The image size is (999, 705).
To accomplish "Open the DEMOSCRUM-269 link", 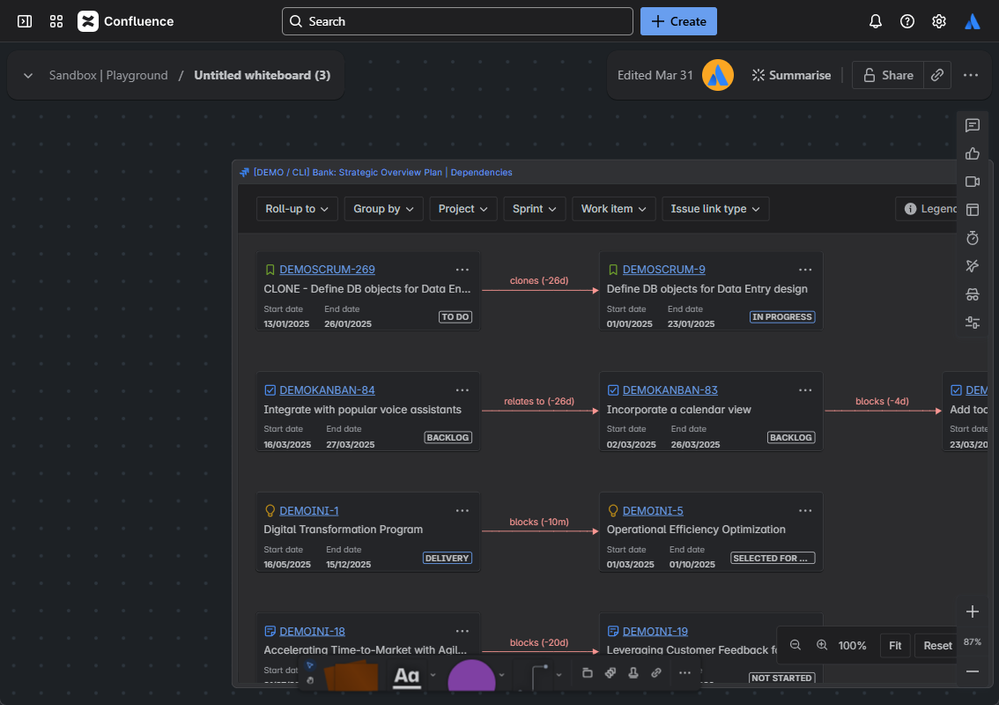I will coord(327,269).
